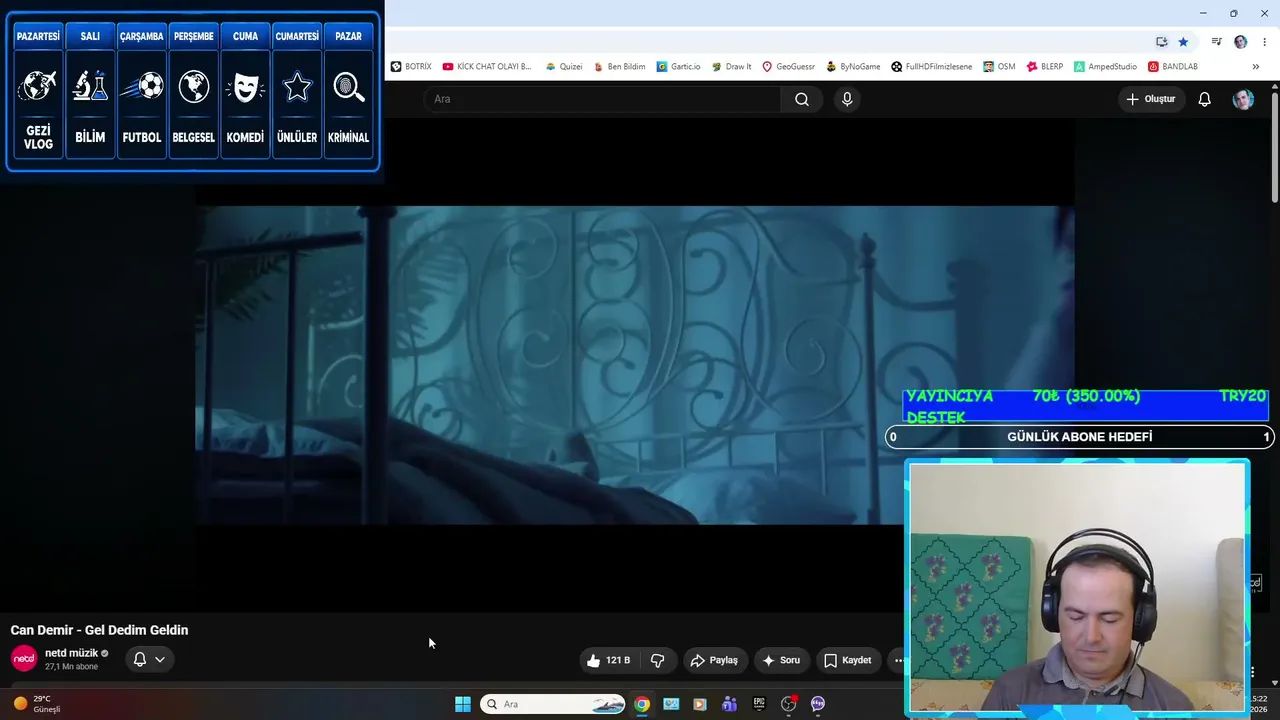Share the video via Paylaş
Screen dimensions: 1280x720
(714, 660)
